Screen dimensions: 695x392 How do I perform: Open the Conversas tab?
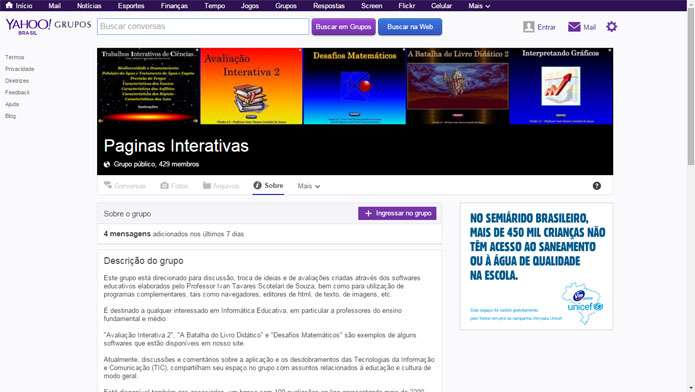click(125, 185)
